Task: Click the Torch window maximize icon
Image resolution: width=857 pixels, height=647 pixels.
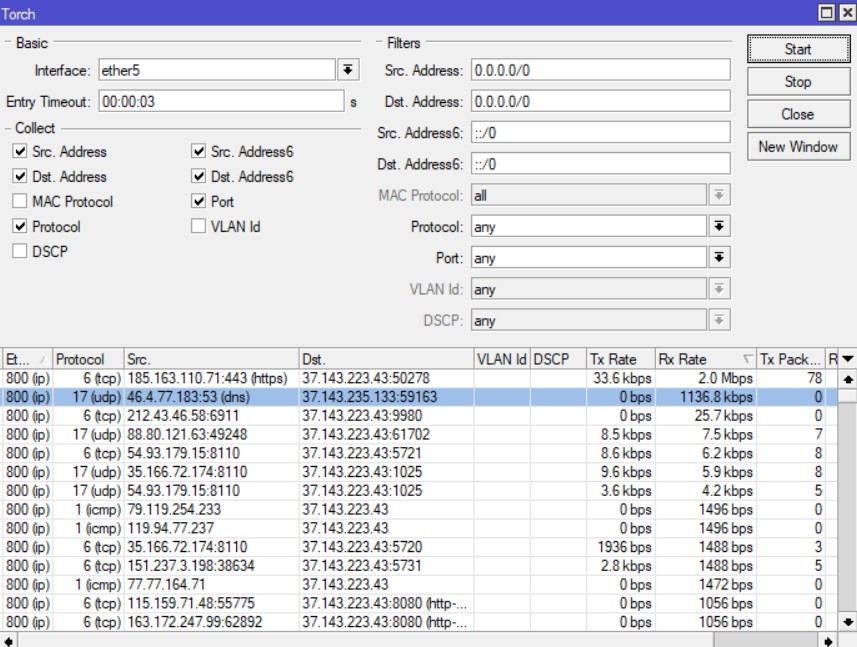Action: [x=826, y=13]
